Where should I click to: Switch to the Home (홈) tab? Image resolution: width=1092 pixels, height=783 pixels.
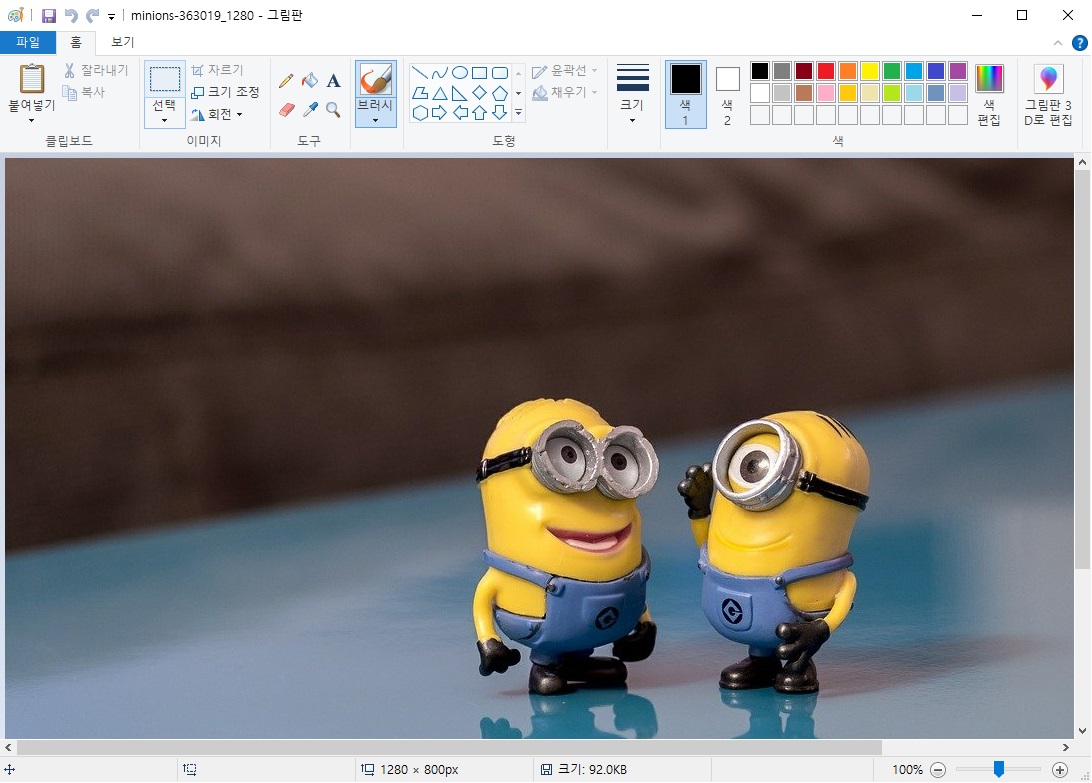pyautogui.click(x=76, y=42)
